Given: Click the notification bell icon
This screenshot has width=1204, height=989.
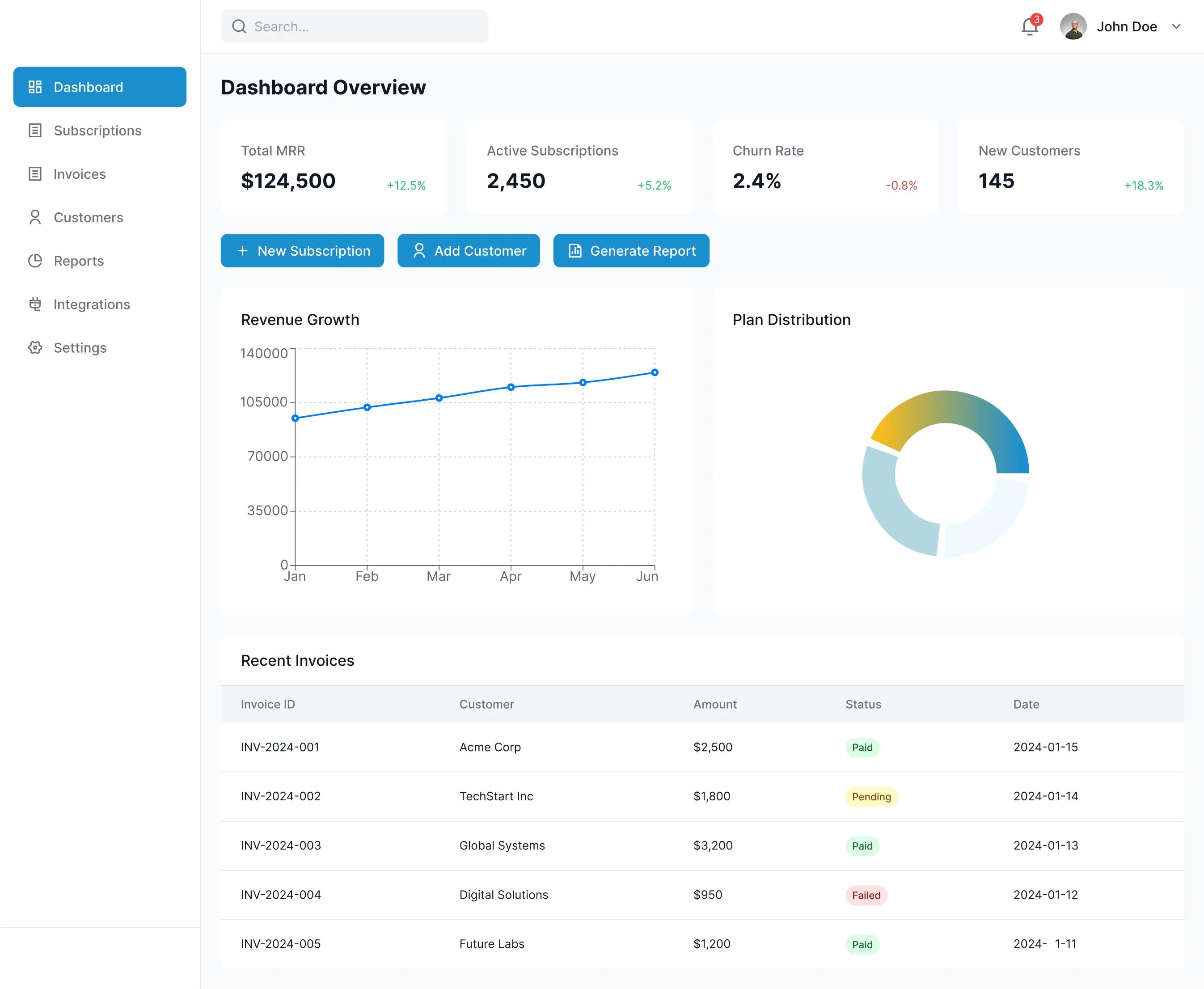Looking at the screenshot, I should [x=1029, y=26].
